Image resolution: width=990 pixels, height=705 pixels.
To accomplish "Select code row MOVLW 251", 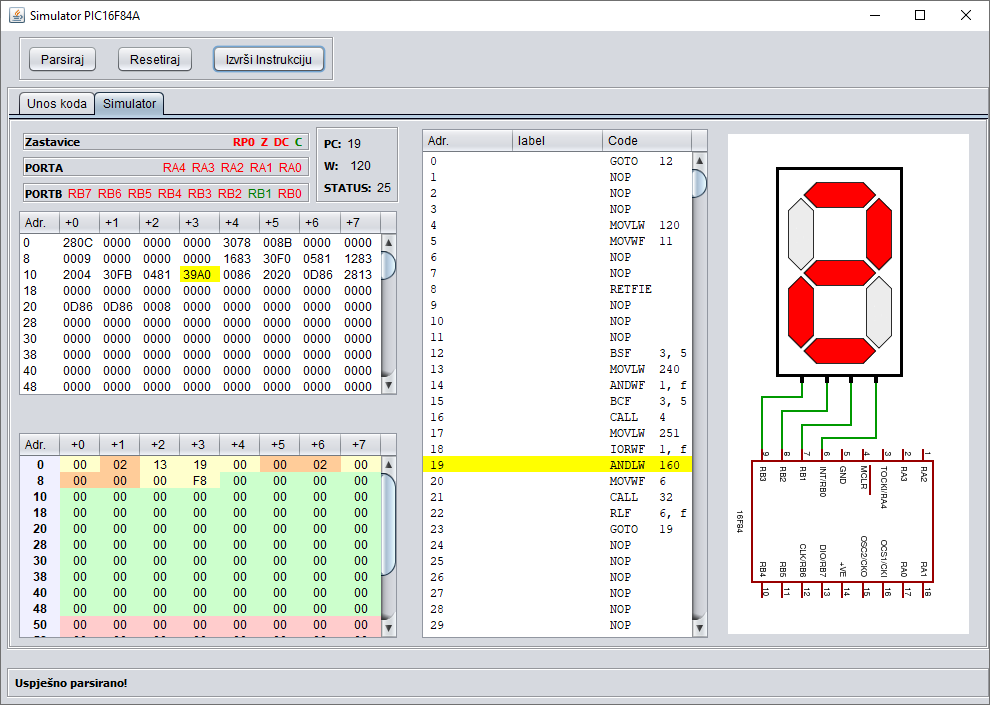I will tap(558, 433).
